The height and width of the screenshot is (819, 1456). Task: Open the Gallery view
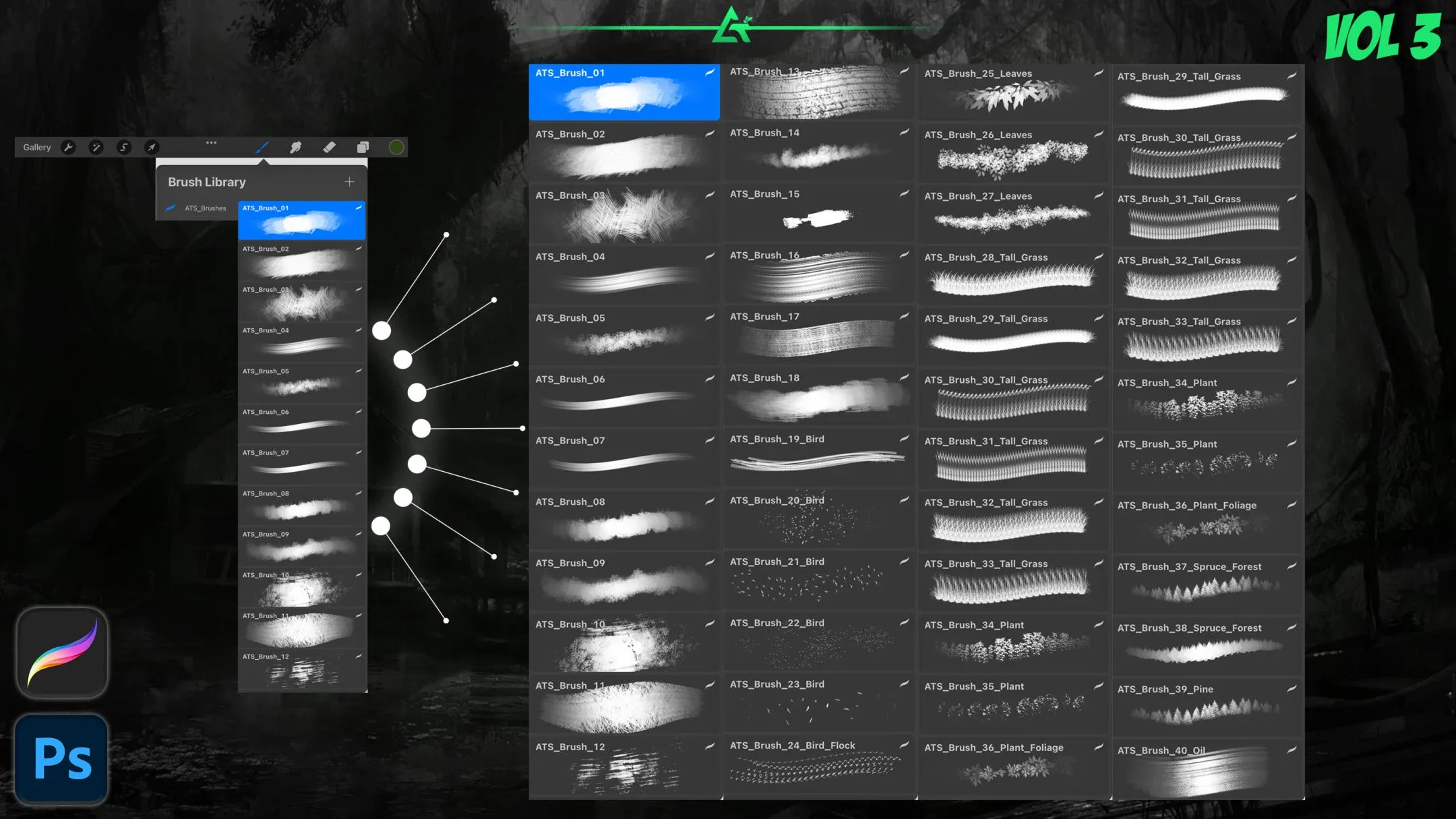36,147
